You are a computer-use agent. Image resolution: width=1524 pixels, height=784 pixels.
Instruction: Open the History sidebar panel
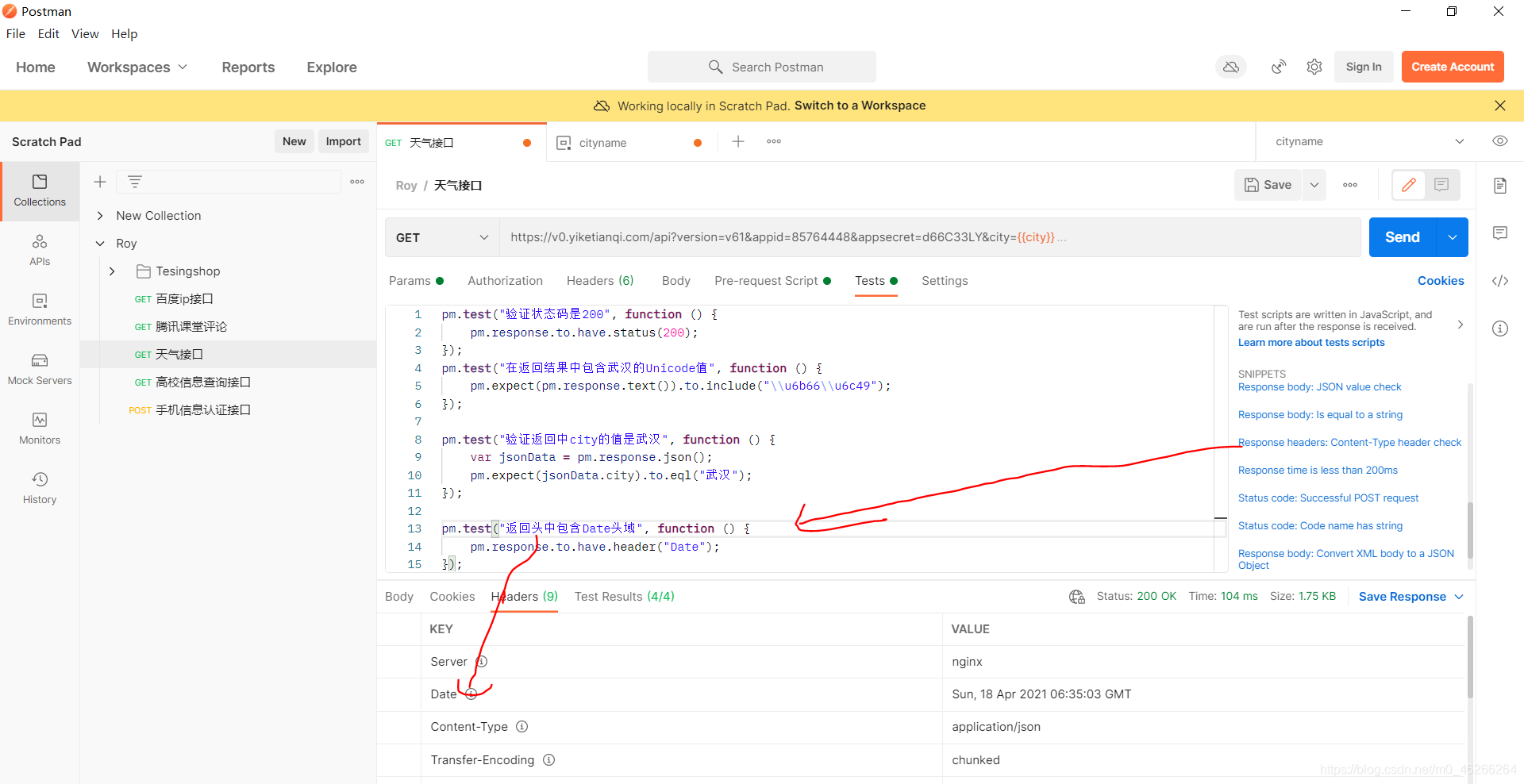click(x=40, y=489)
